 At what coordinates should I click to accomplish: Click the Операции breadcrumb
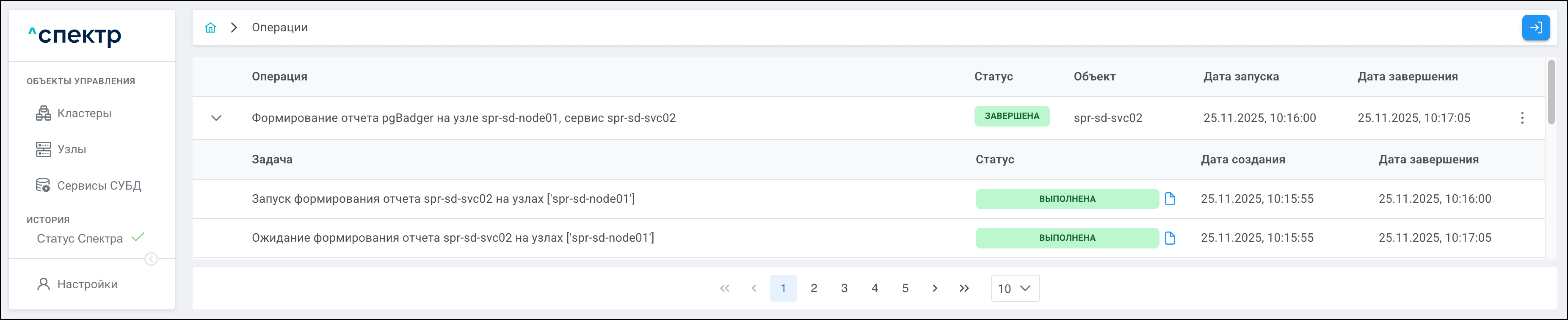pos(279,28)
